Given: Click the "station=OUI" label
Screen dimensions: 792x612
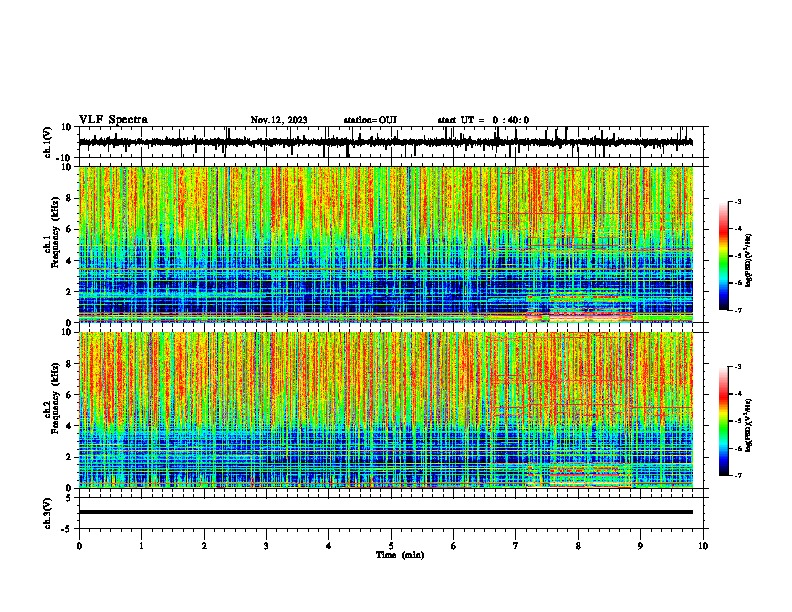Looking at the screenshot, I should pos(370,120).
